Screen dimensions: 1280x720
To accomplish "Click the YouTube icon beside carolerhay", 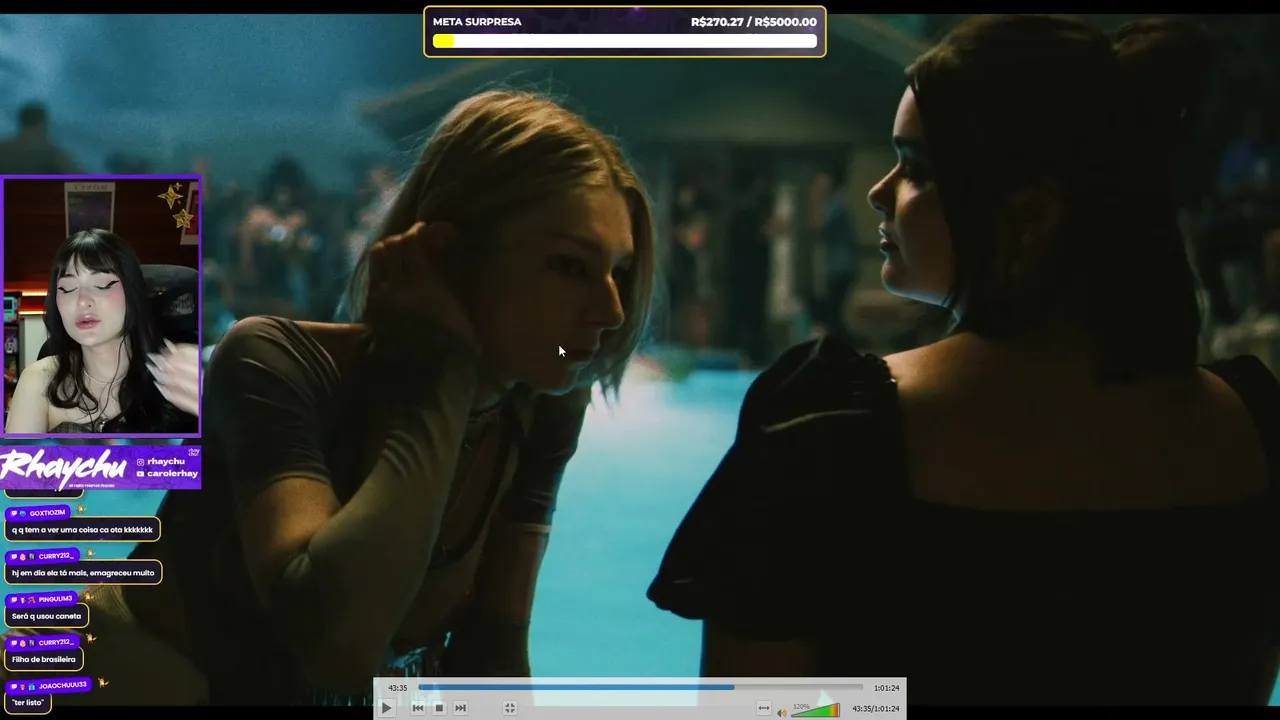I will point(140,473).
